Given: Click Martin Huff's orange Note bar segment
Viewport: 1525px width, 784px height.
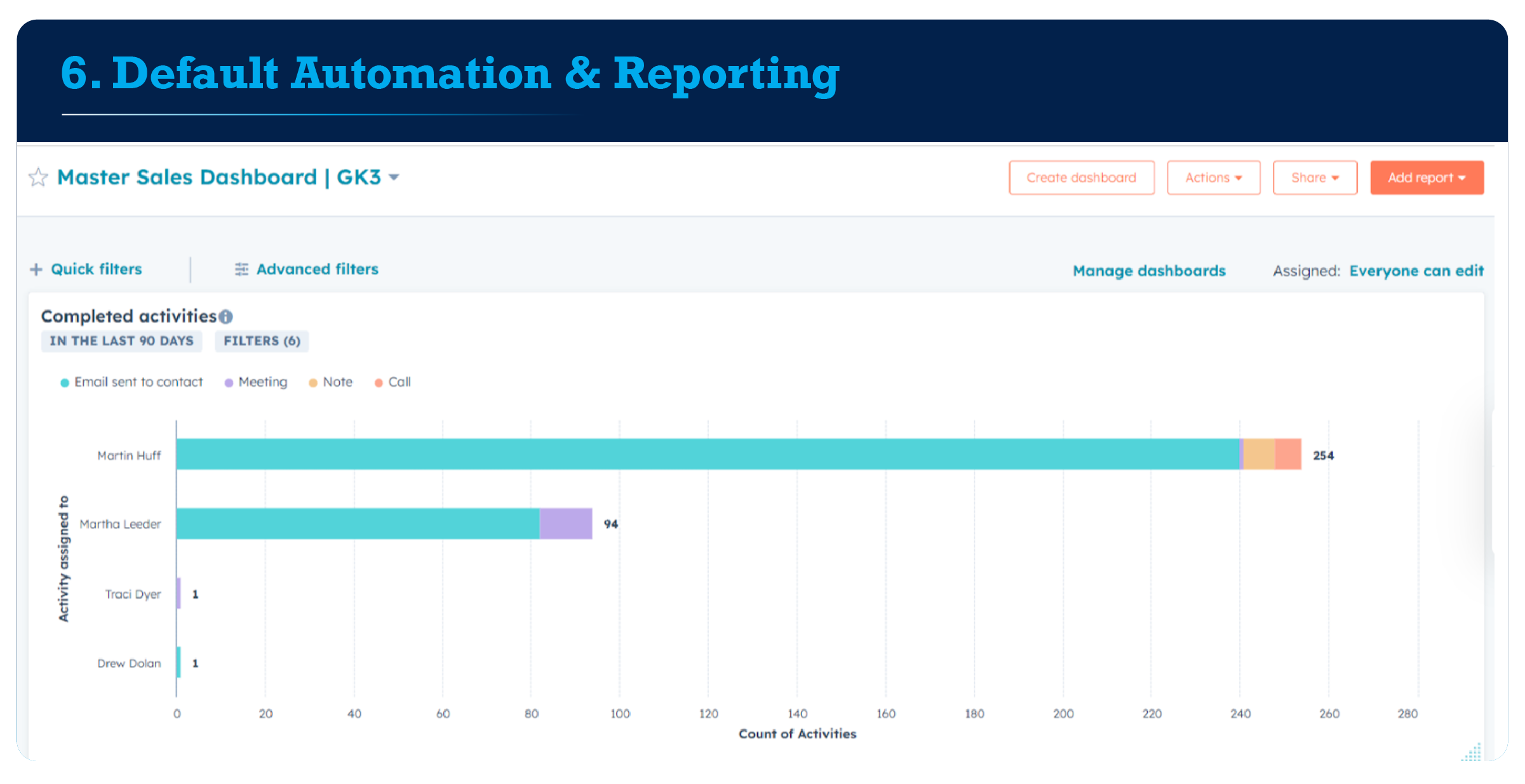Looking at the screenshot, I should pos(1258,454).
